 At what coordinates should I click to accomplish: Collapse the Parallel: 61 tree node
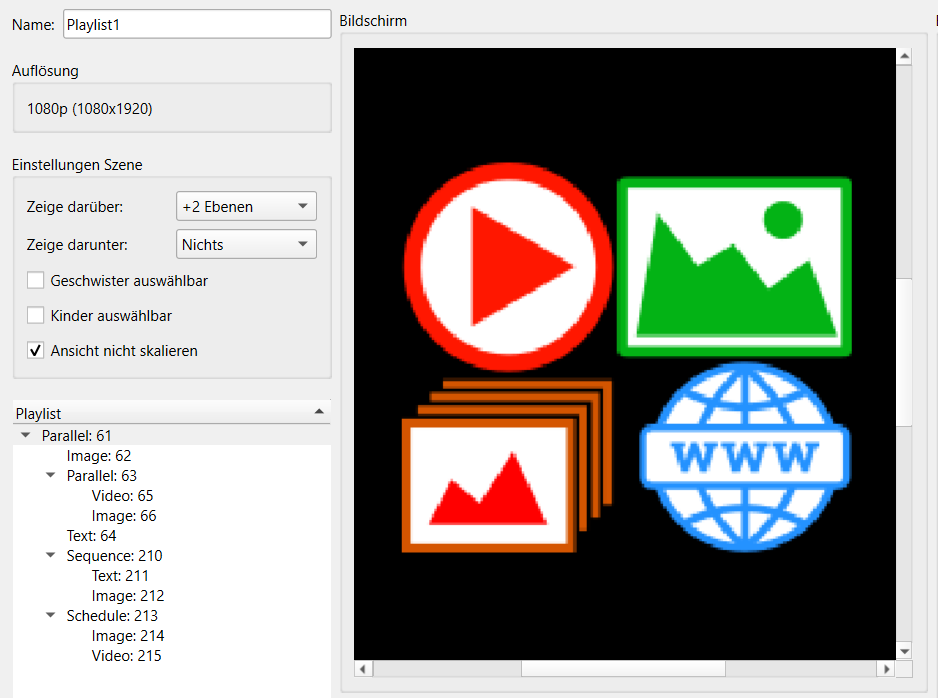26,436
